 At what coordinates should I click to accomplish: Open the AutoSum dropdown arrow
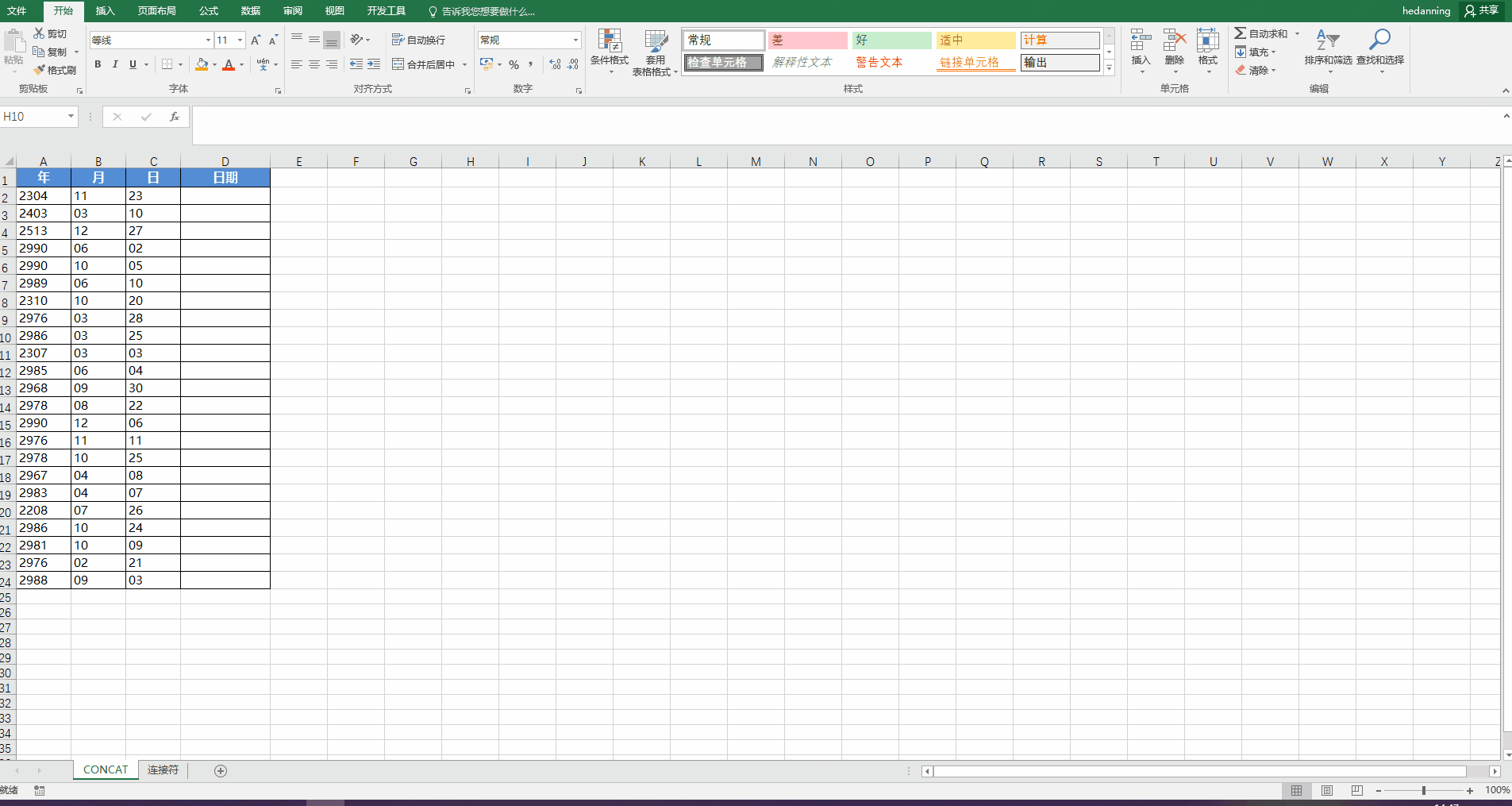[1298, 33]
